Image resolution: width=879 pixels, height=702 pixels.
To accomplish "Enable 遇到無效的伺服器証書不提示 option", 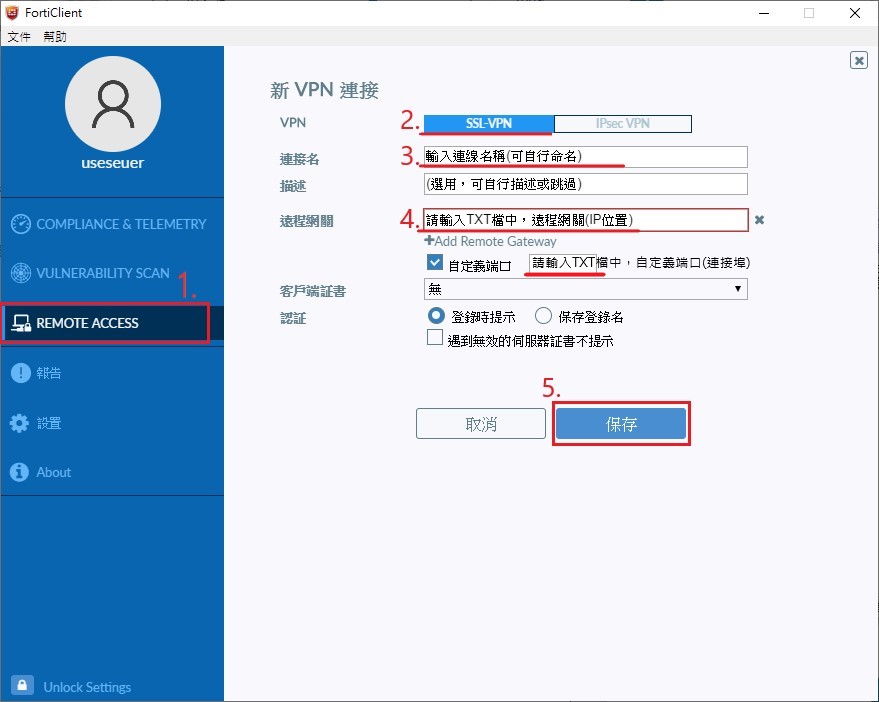I will pyautogui.click(x=435, y=336).
